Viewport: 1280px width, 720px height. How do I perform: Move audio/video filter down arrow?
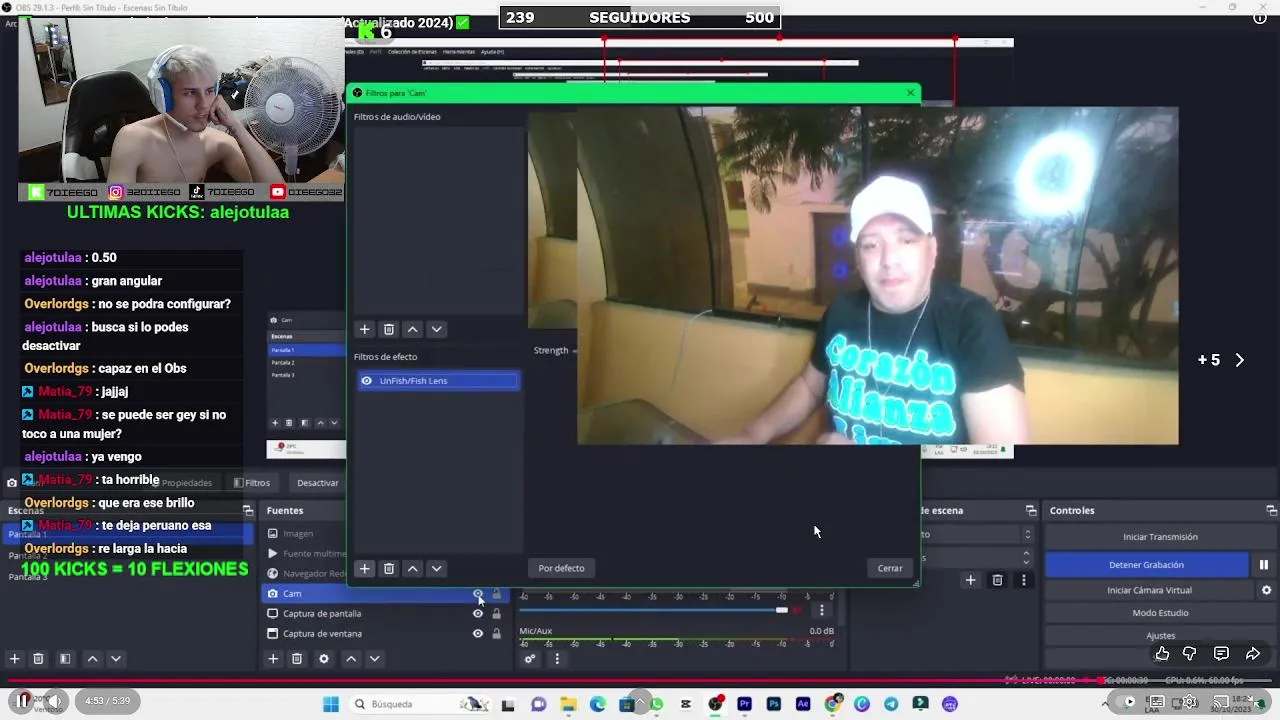[436, 329]
